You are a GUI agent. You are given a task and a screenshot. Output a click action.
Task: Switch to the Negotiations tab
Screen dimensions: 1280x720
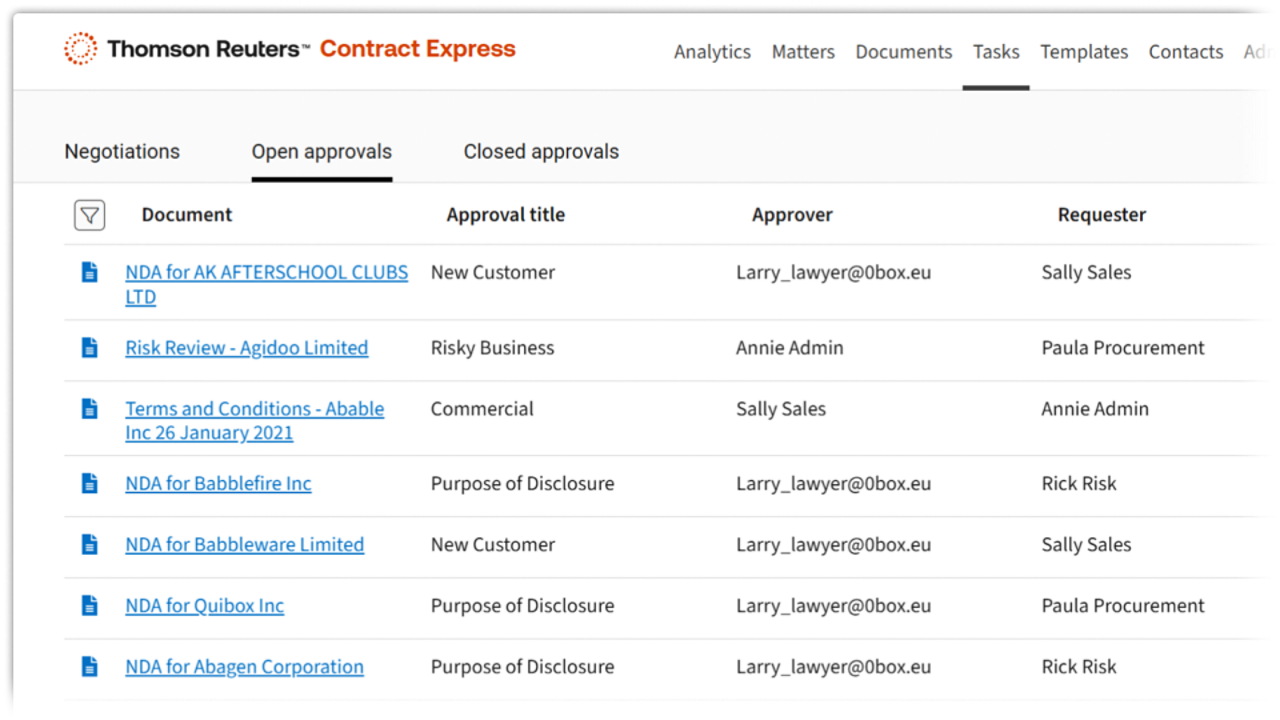pos(122,152)
